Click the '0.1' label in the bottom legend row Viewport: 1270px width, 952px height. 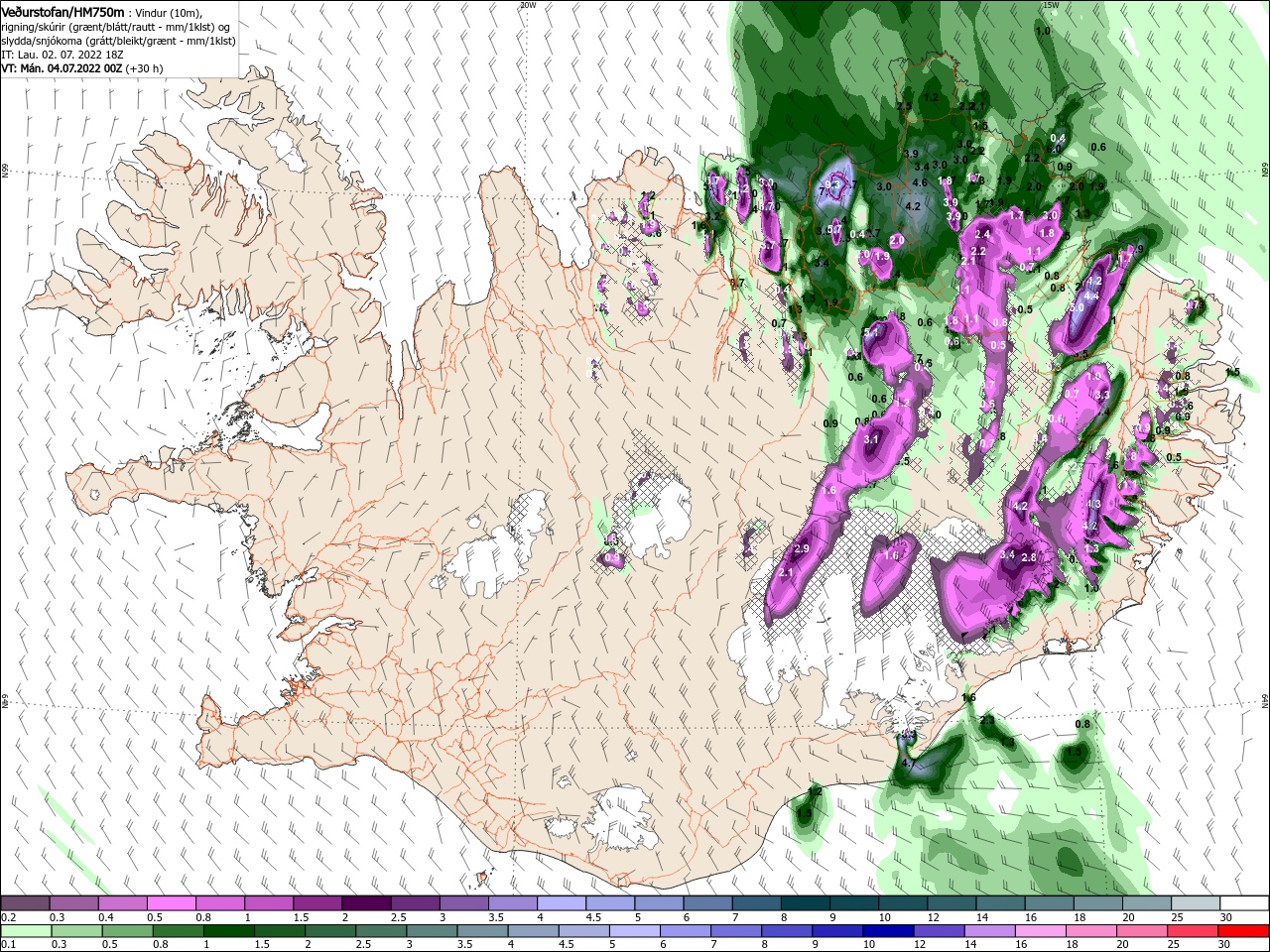coord(8,946)
